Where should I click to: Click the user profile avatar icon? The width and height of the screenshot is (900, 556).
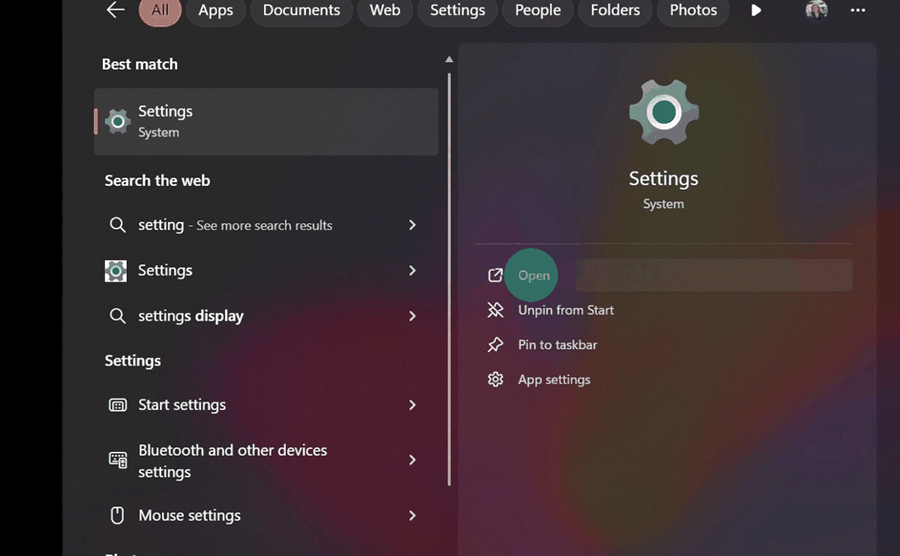pyautogui.click(x=816, y=10)
